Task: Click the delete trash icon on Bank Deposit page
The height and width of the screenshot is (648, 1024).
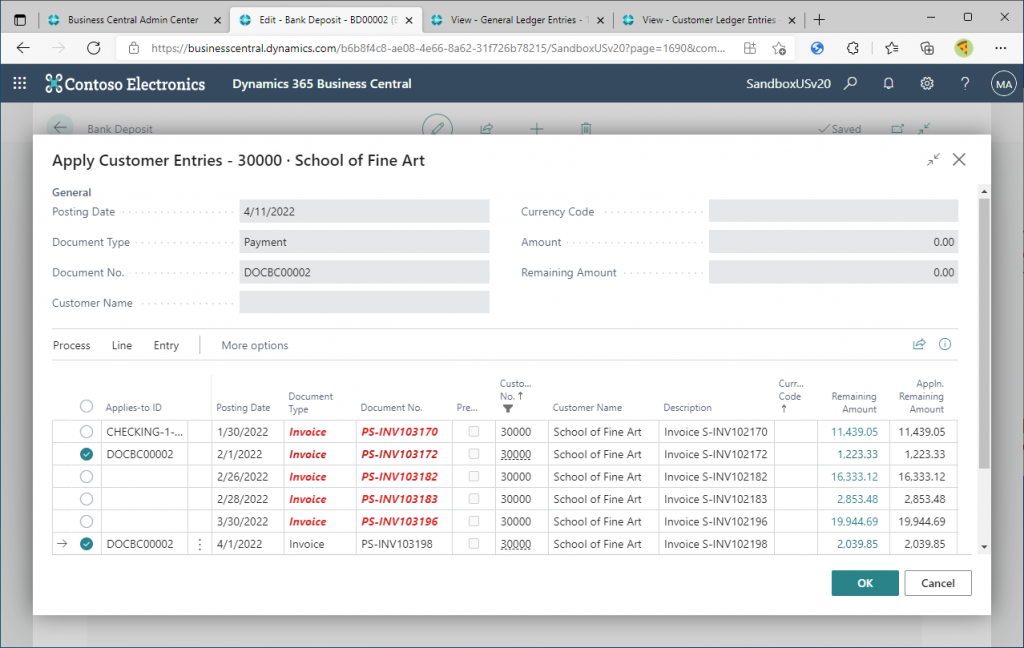Action: (x=586, y=129)
